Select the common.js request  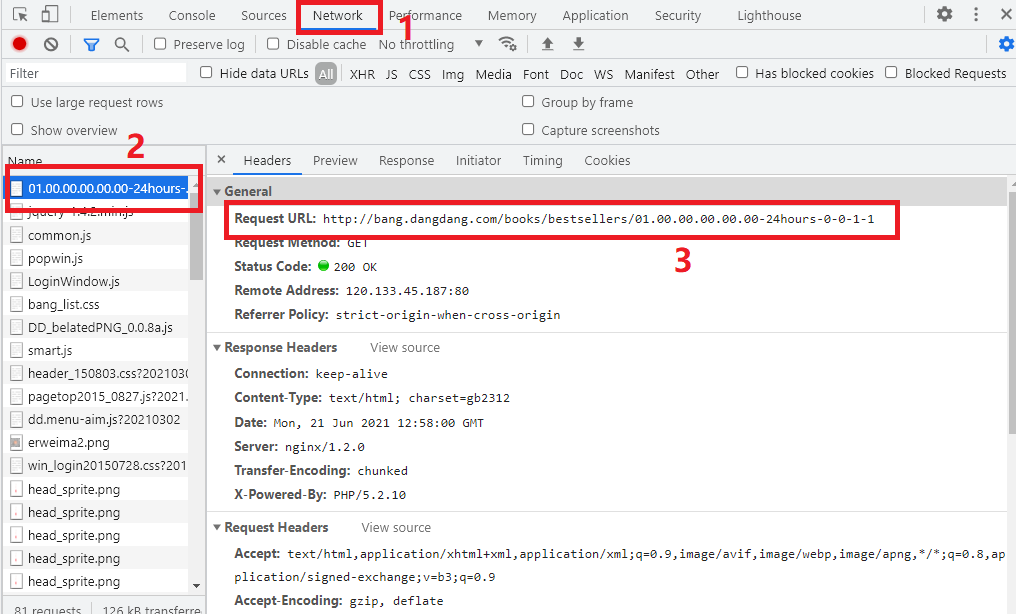[x=98, y=235]
